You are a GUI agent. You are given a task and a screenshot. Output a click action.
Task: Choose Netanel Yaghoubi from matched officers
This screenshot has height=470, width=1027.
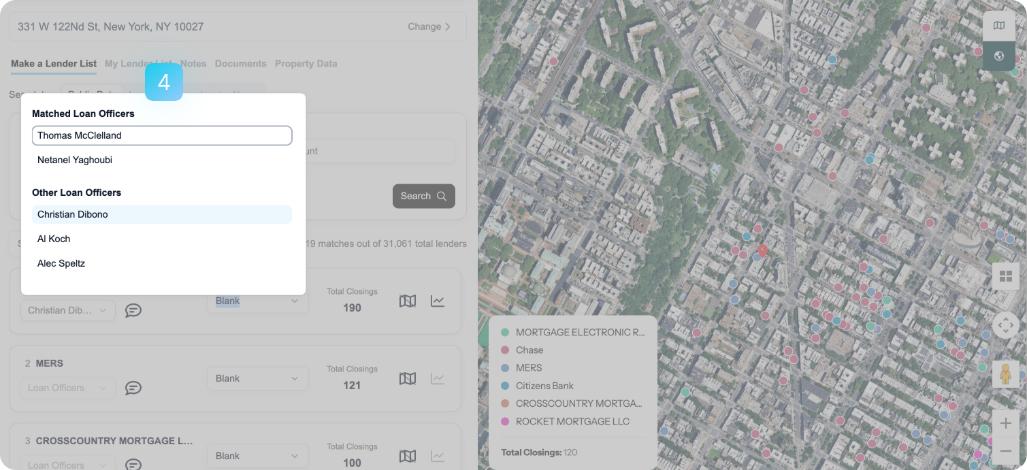pyautogui.click(x=75, y=160)
